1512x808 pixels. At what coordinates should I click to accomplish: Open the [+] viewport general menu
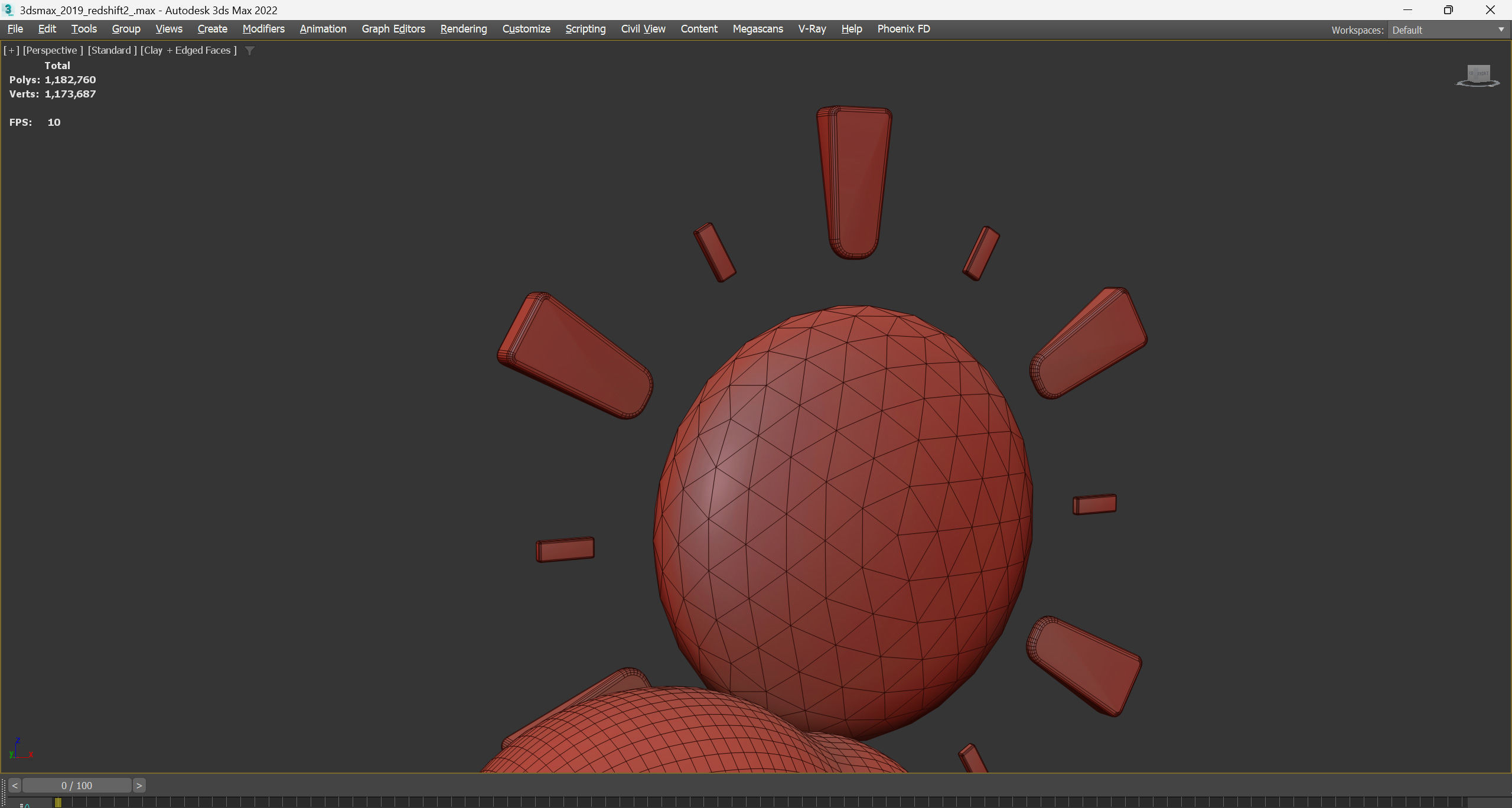pyautogui.click(x=11, y=50)
